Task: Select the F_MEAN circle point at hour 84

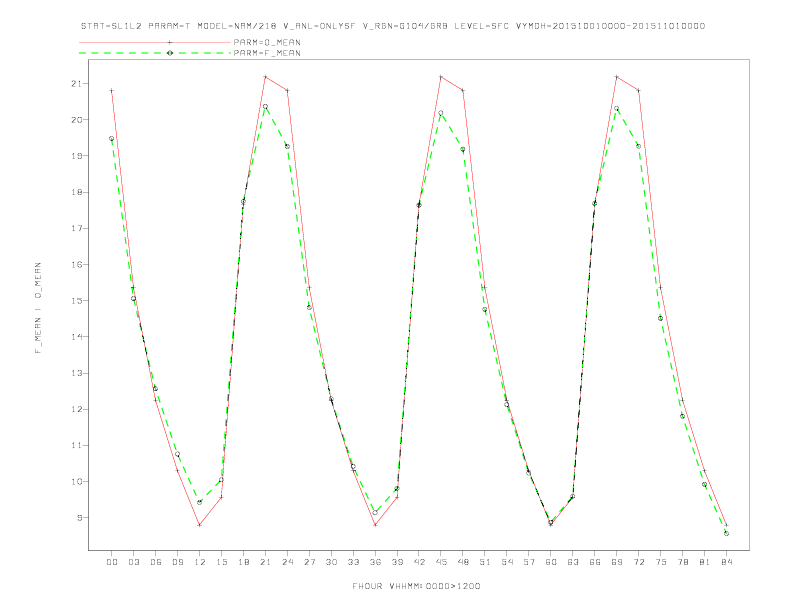Action: pos(726,533)
